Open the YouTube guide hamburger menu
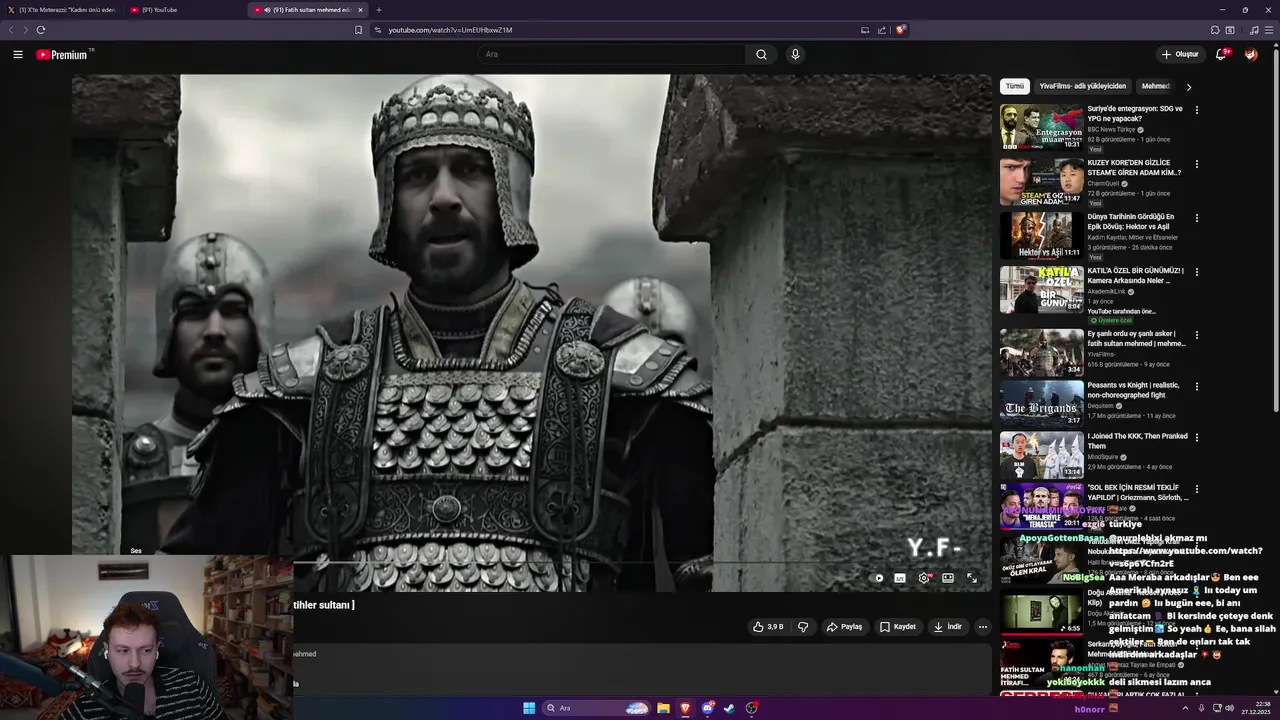The width and height of the screenshot is (1280, 720). click(18, 54)
